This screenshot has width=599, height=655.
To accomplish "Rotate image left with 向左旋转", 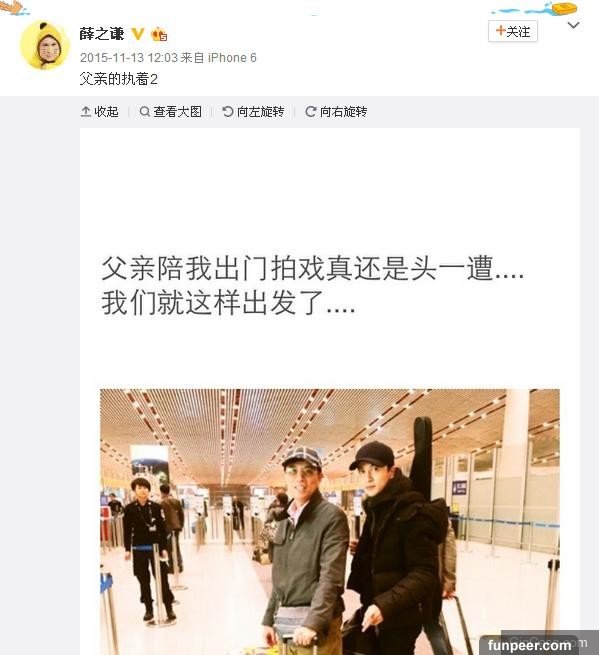I will point(253,112).
